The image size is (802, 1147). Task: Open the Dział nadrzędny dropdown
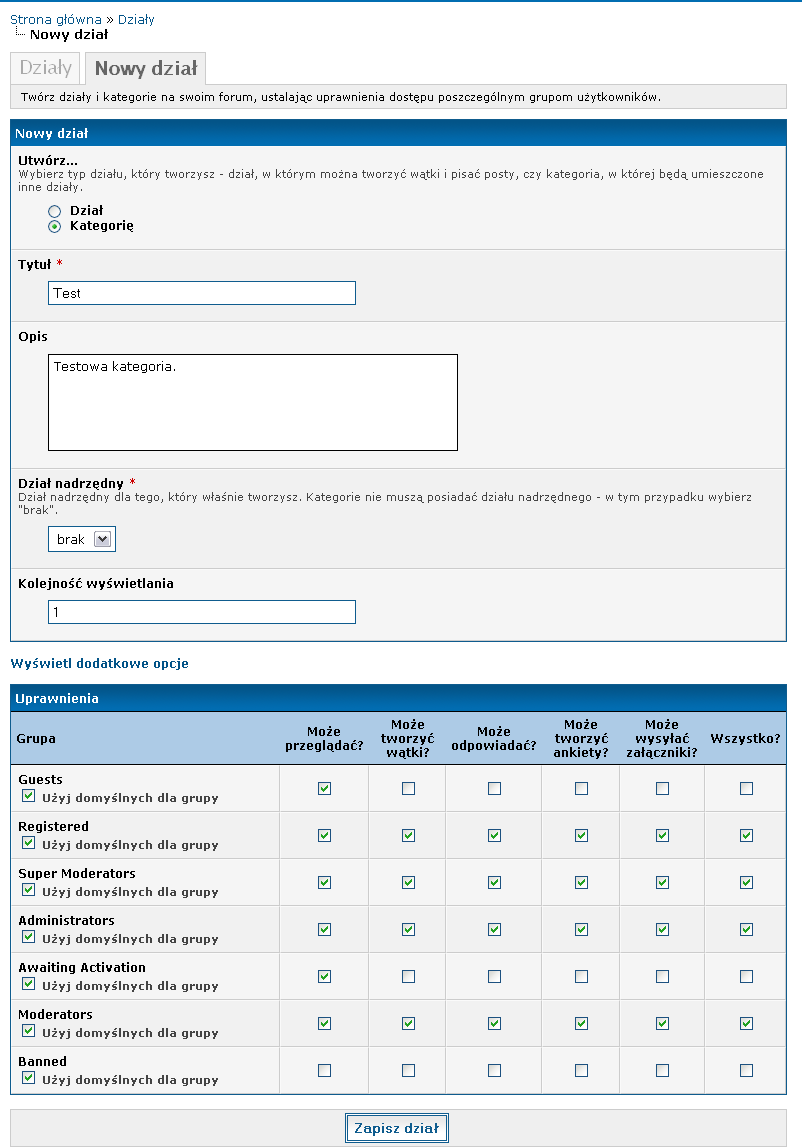pos(82,539)
